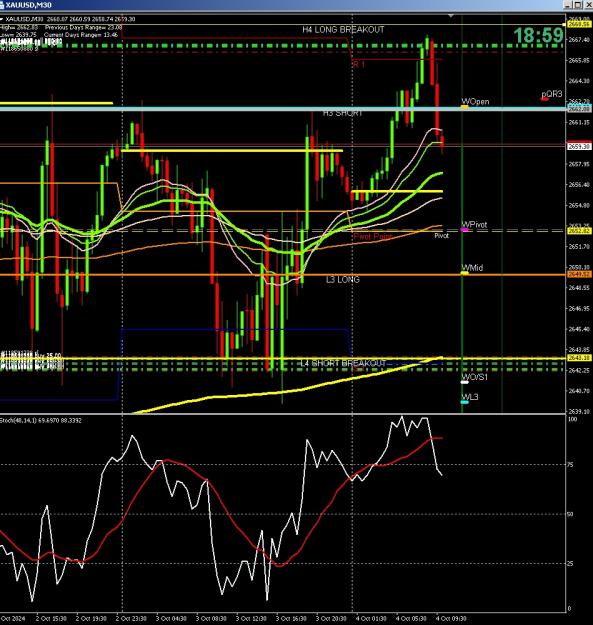This screenshot has height=625, width=593.
Task: Select the L4 SHORT BREAKOUT label
Action: pyautogui.click(x=343, y=363)
